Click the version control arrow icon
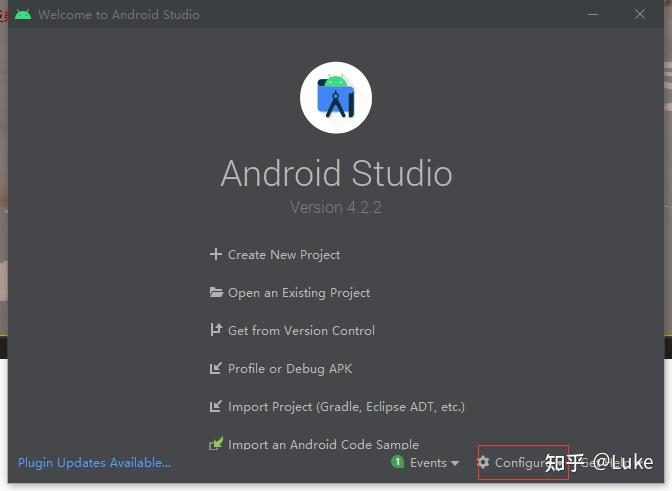This screenshot has width=672, height=491. point(216,329)
